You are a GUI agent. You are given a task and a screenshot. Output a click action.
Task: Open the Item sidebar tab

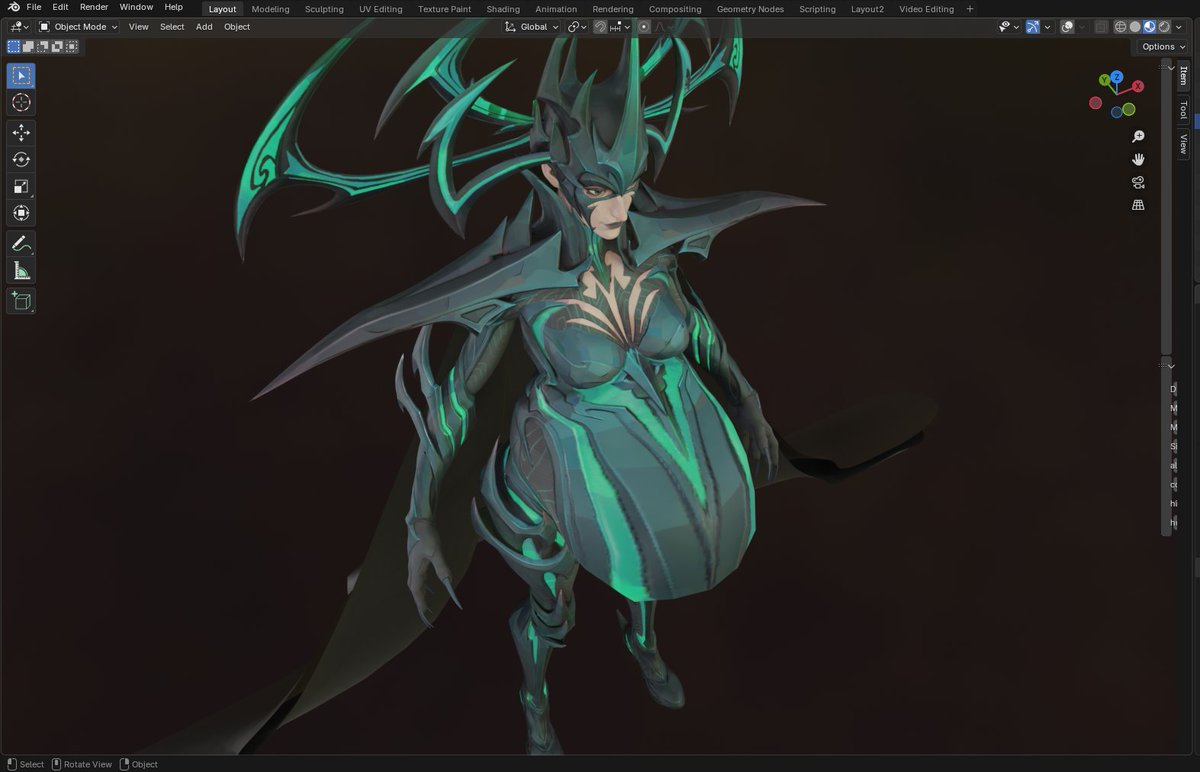(x=1183, y=75)
